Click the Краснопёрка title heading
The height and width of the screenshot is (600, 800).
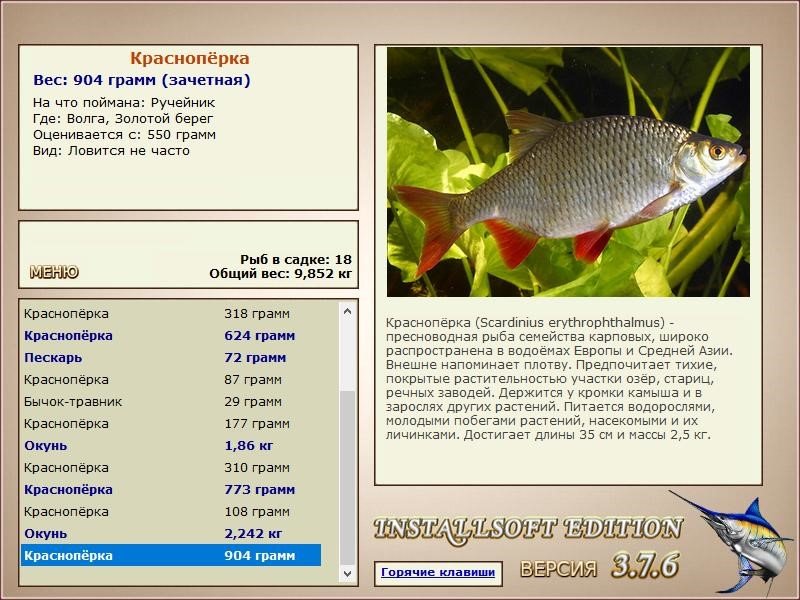[x=189, y=58]
